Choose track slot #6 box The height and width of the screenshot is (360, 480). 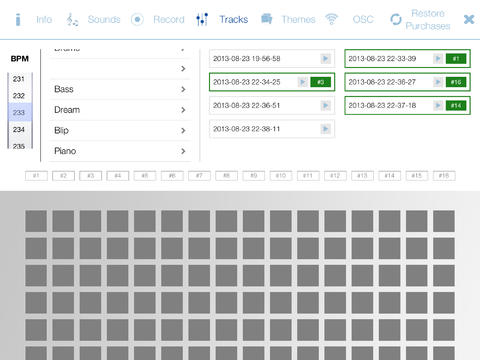(x=172, y=176)
